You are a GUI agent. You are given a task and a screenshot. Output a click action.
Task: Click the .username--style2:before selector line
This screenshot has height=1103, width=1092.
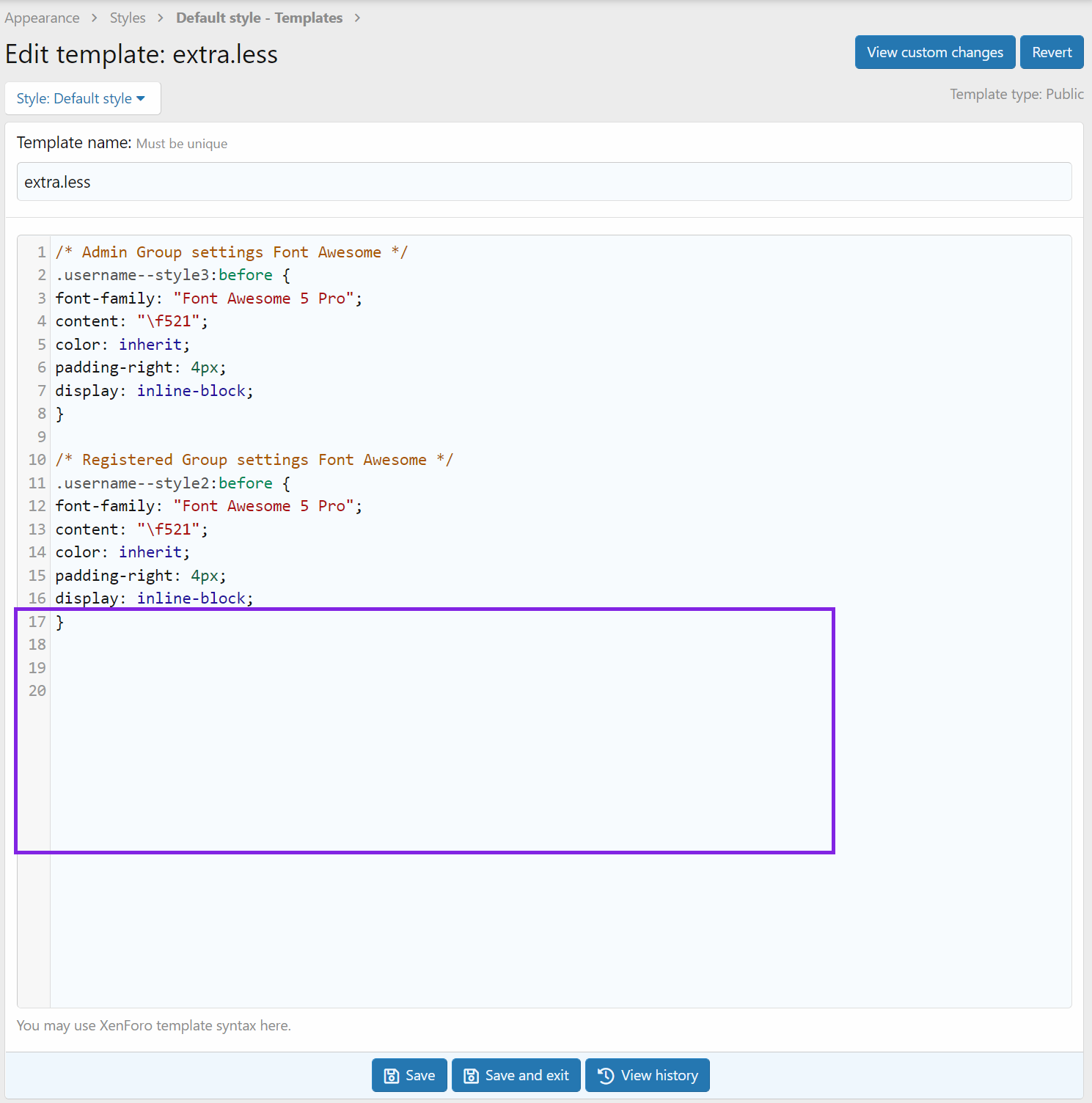(173, 483)
